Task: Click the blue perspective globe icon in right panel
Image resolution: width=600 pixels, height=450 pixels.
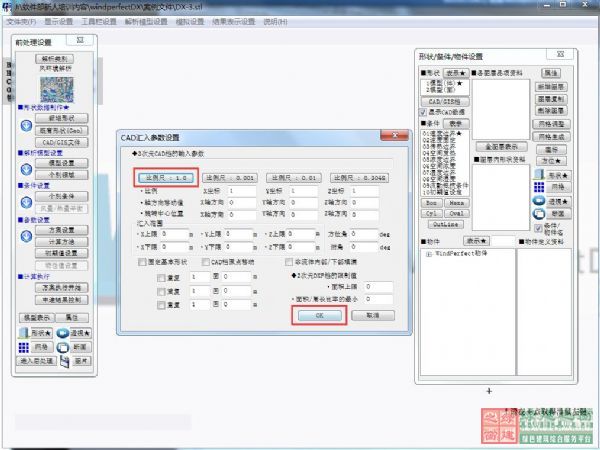Action: click(x=537, y=201)
